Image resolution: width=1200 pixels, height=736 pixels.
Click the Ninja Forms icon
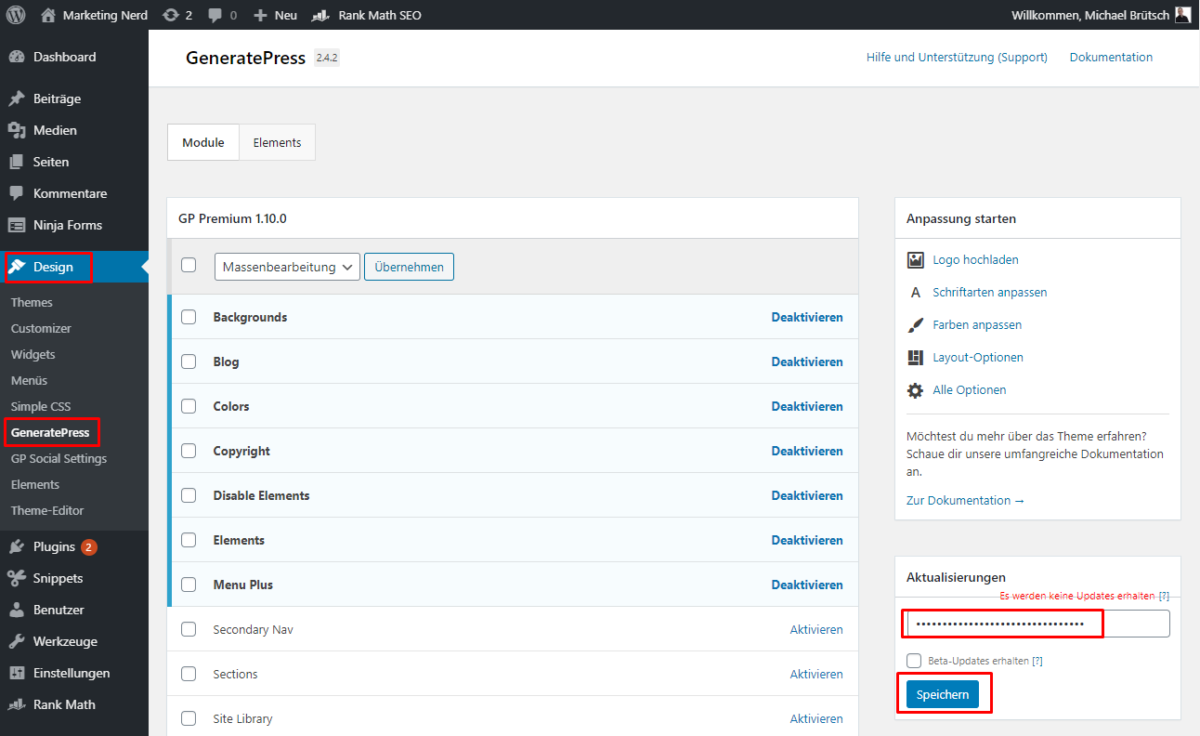tap(16, 225)
